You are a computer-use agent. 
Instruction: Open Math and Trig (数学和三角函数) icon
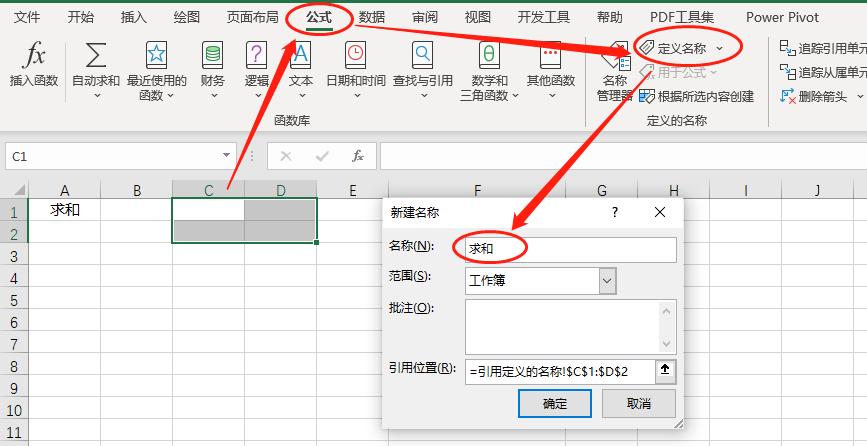[x=489, y=55]
